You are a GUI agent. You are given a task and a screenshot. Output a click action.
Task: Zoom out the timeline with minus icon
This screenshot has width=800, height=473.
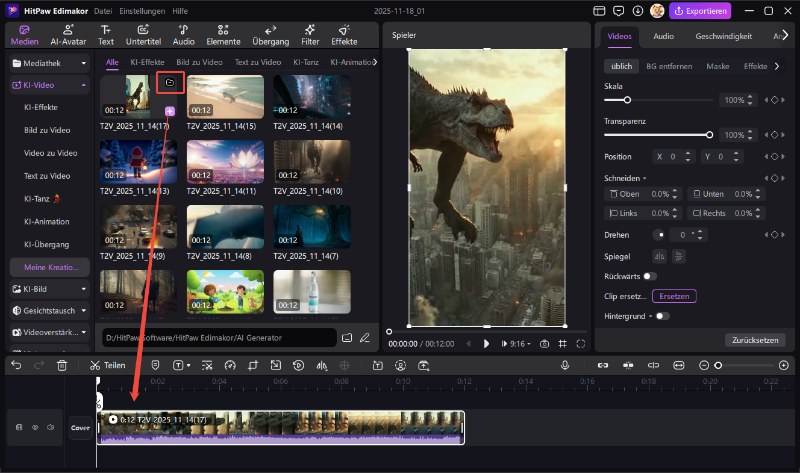(x=704, y=365)
